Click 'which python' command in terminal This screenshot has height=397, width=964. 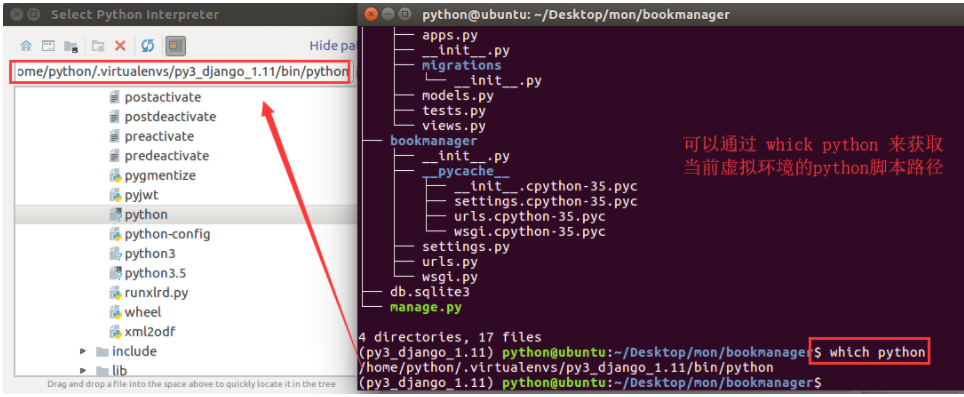click(x=877, y=353)
